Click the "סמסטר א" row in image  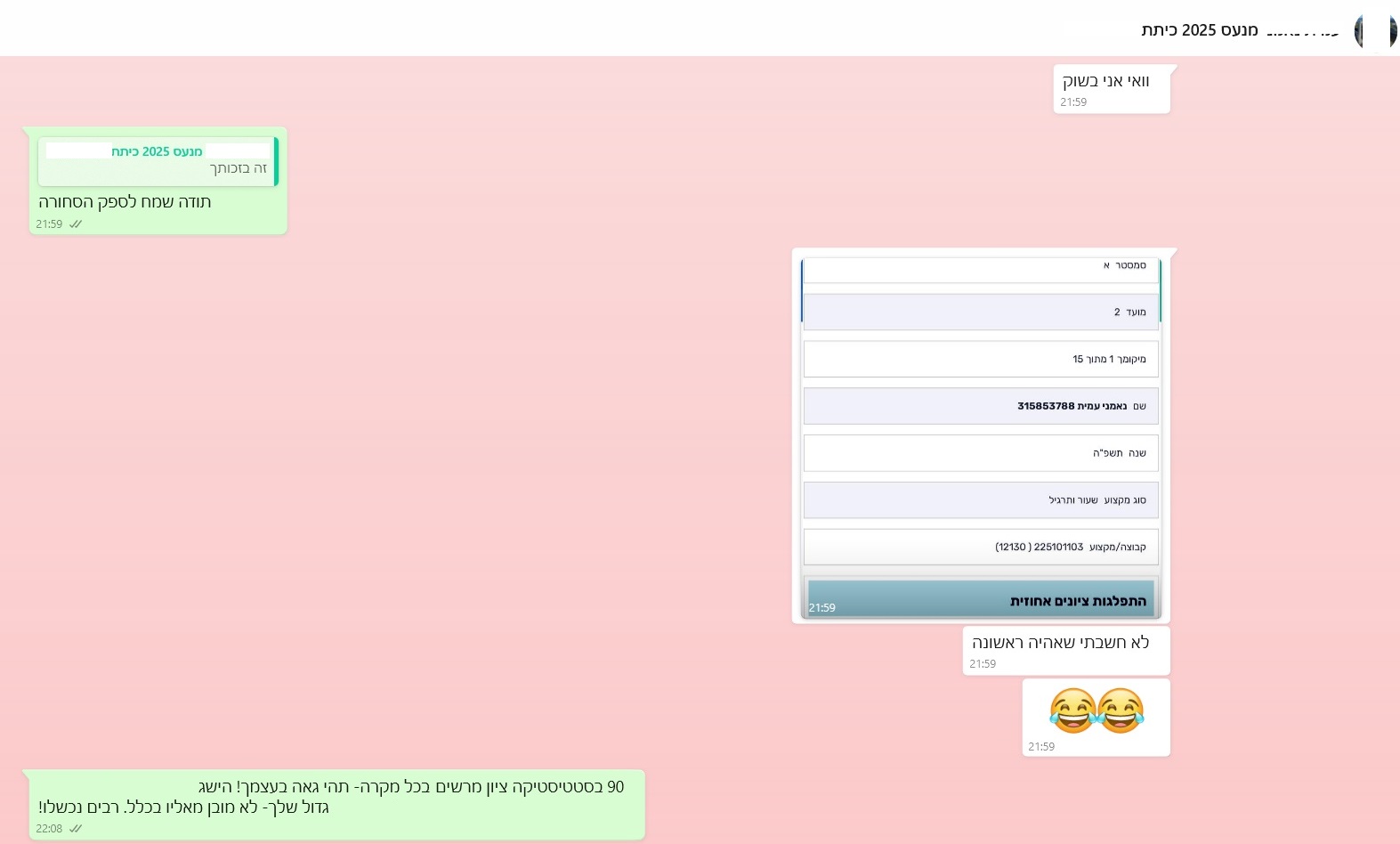click(981, 267)
